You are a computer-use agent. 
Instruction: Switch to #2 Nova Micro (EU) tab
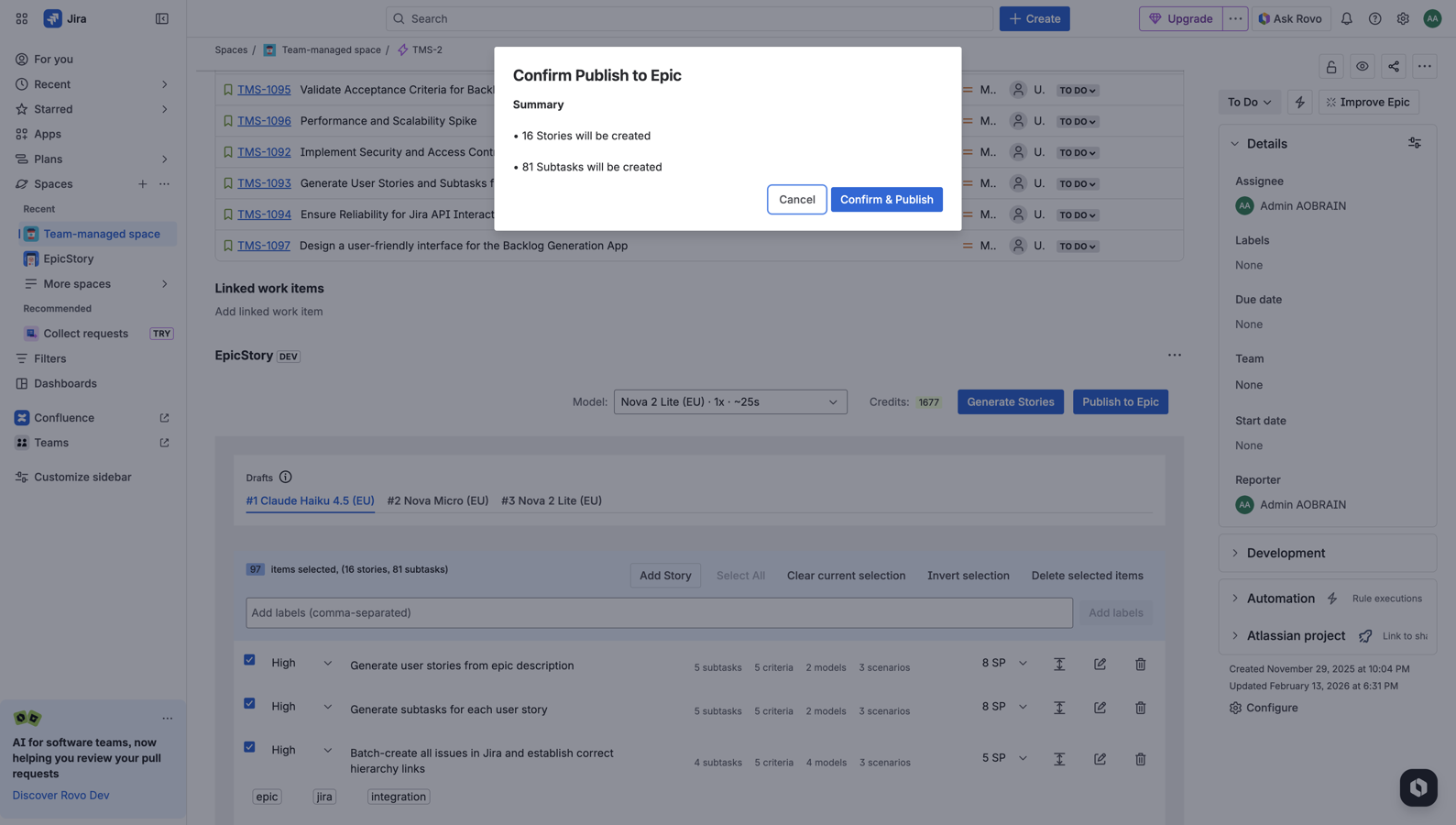coord(437,500)
